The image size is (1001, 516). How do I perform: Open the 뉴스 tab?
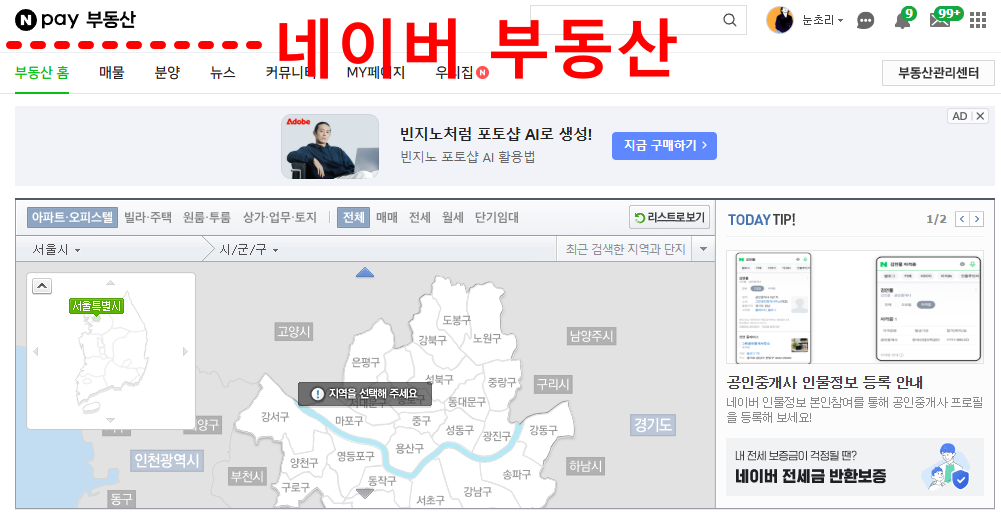(223, 73)
